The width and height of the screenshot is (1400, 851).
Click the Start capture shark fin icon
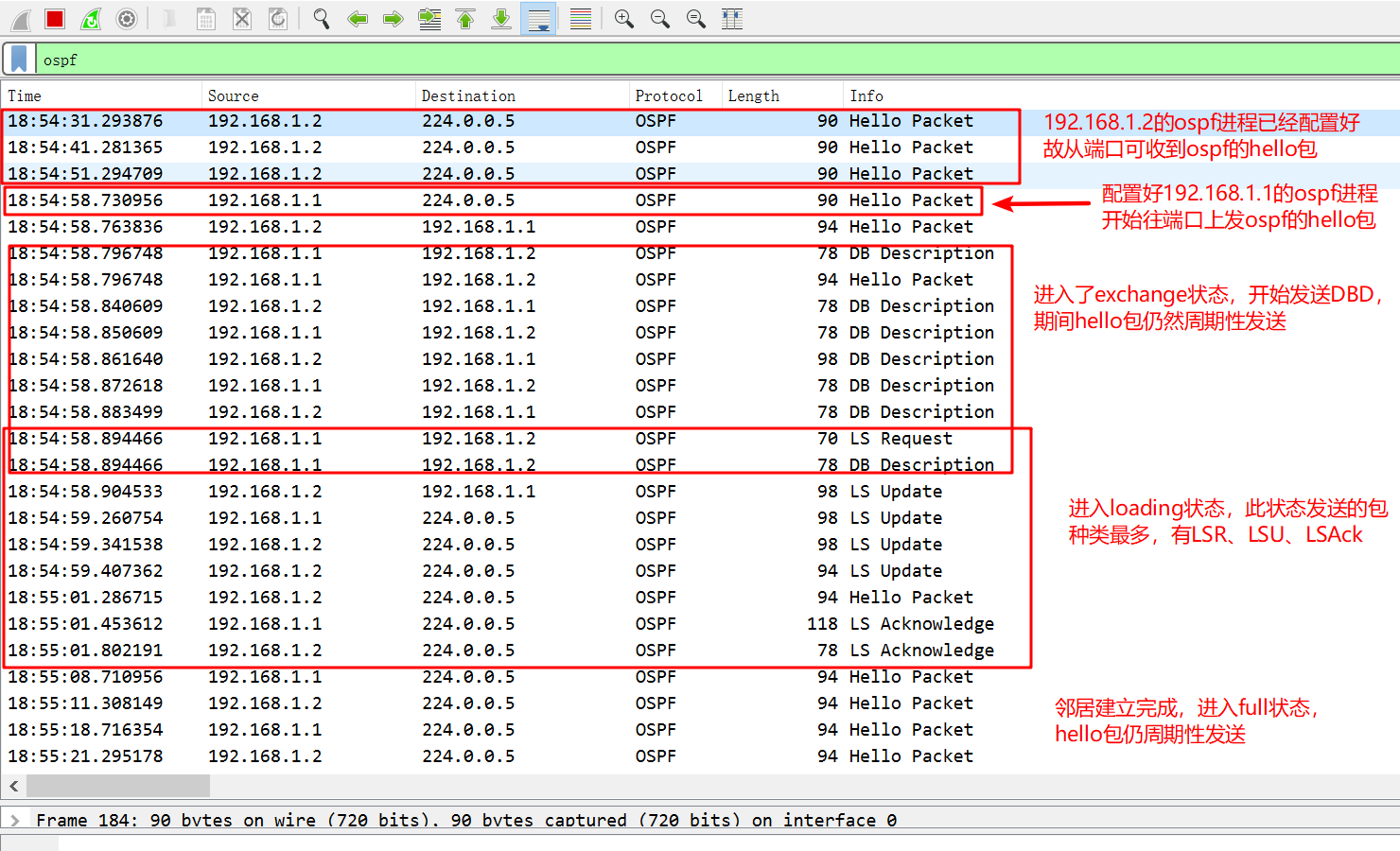(x=21, y=19)
